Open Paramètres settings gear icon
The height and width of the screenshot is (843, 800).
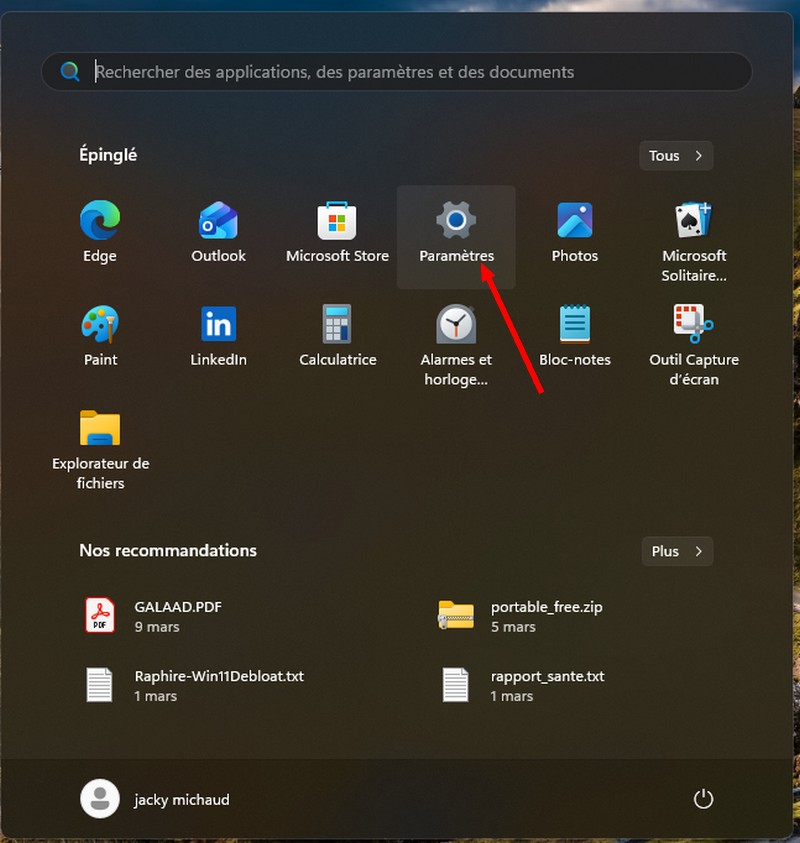(x=456, y=221)
